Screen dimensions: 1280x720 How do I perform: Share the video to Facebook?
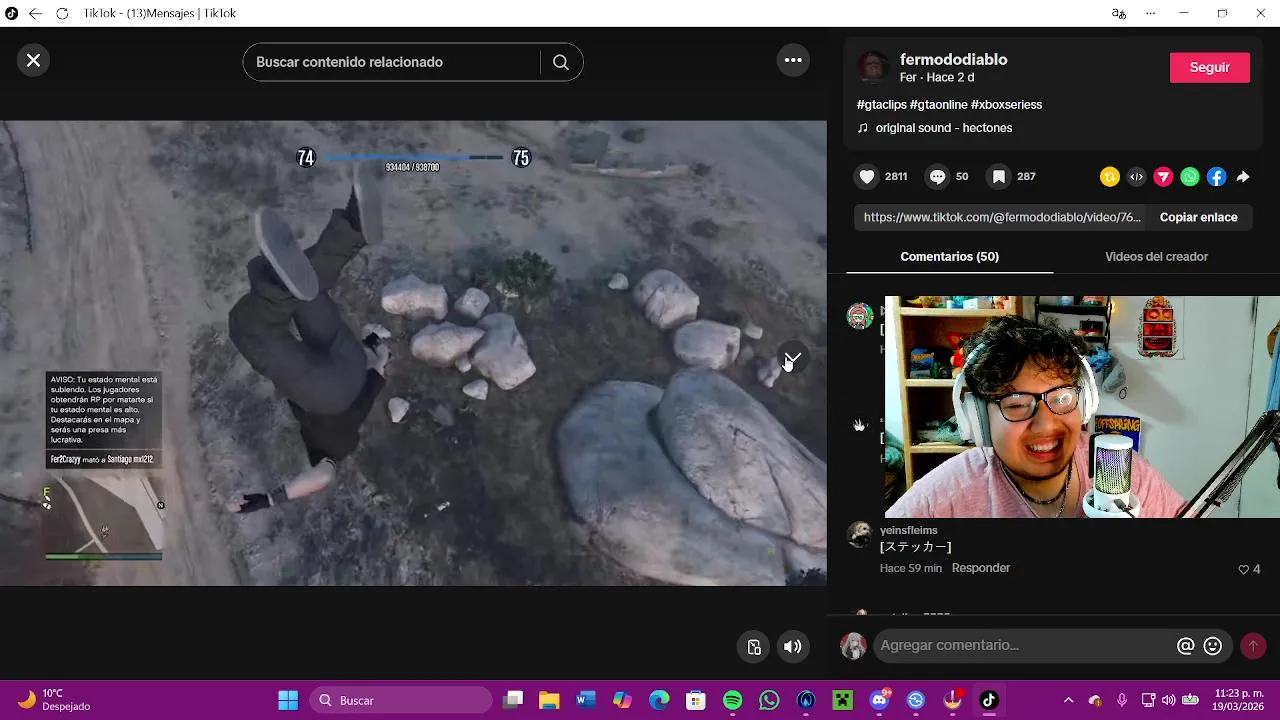(x=1216, y=177)
